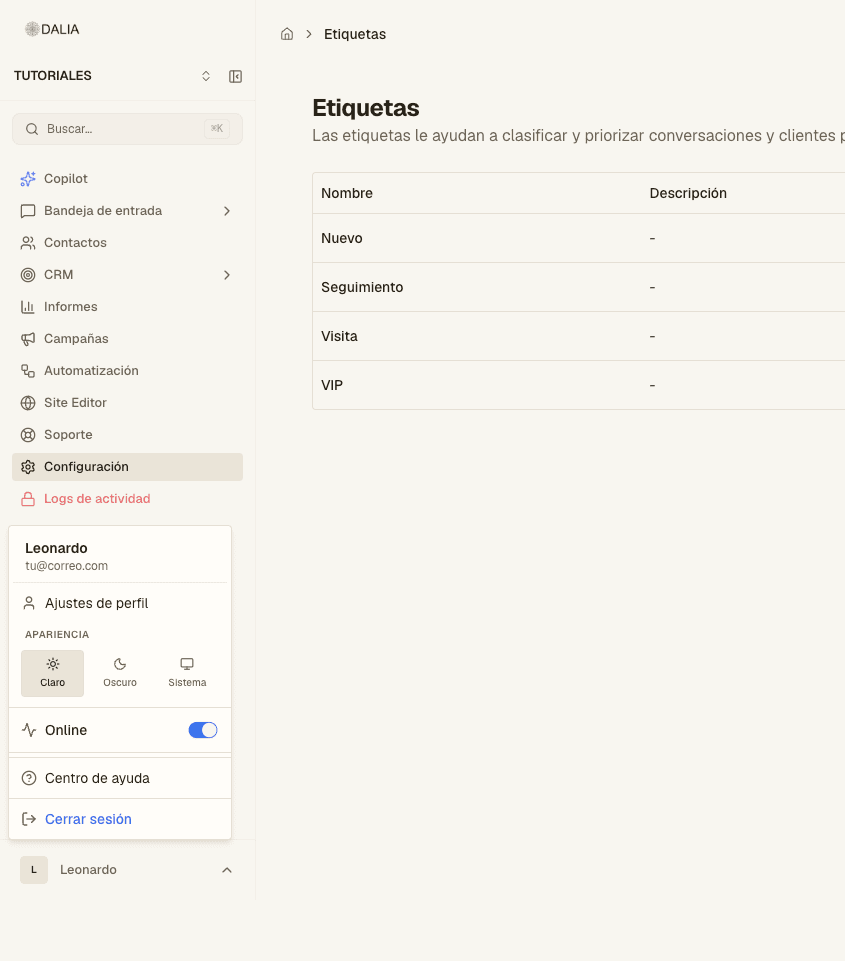
Task: Click the Online activity pulse icon
Action: pyautogui.click(x=29, y=730)
